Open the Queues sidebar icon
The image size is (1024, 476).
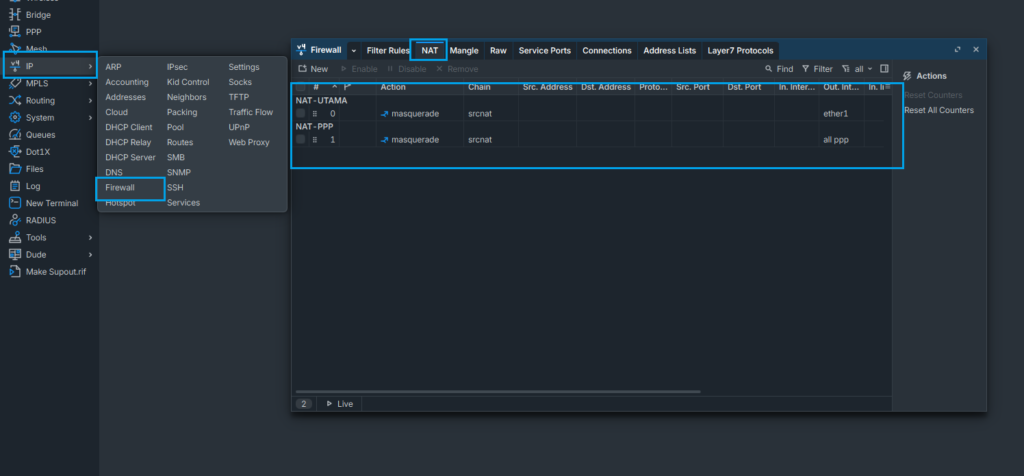point(14,135)
